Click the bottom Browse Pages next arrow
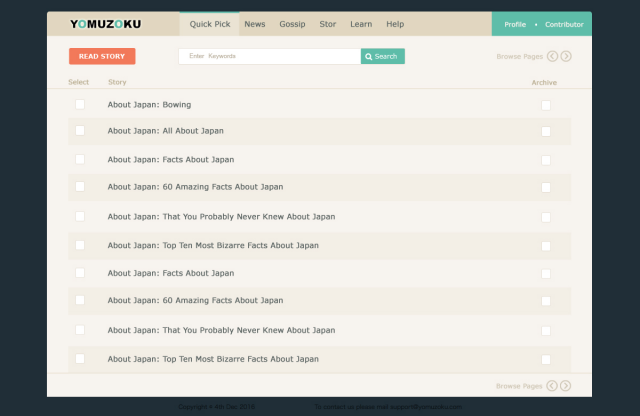Screen dimensions: 640x416 coord(565,386)
